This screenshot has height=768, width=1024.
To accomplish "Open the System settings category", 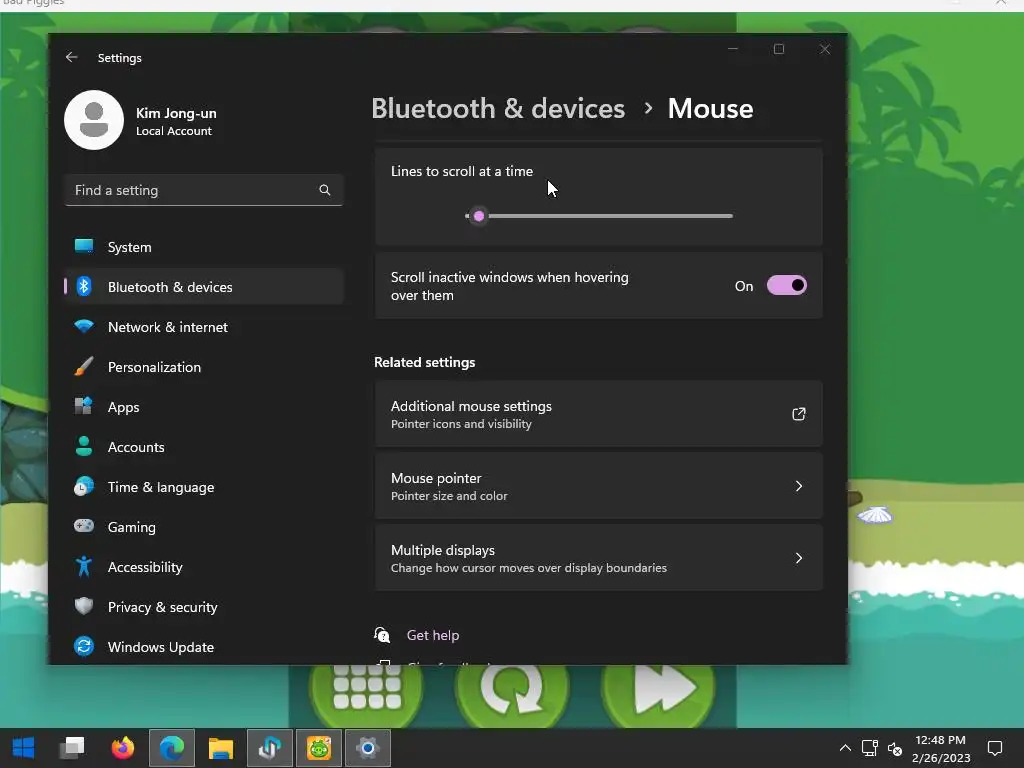I will tap(204, 247).
